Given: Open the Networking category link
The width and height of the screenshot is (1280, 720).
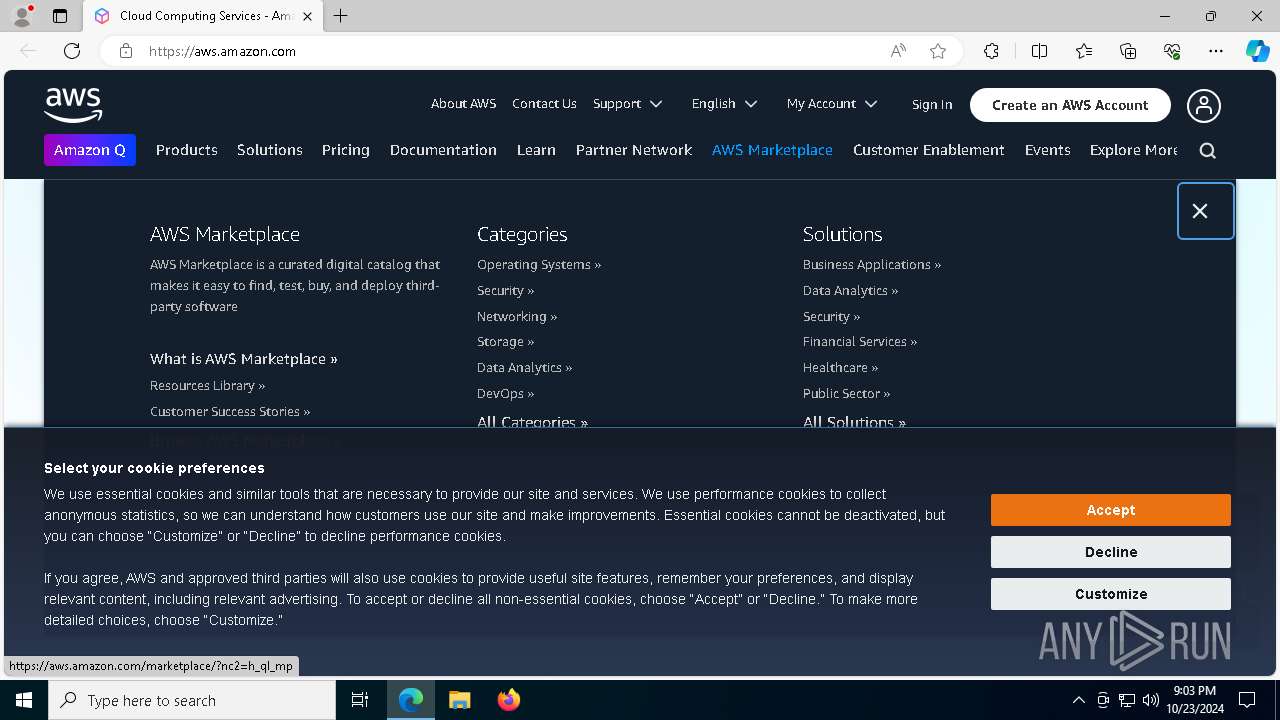Looking at the screenshot, I should coord(517,316).
